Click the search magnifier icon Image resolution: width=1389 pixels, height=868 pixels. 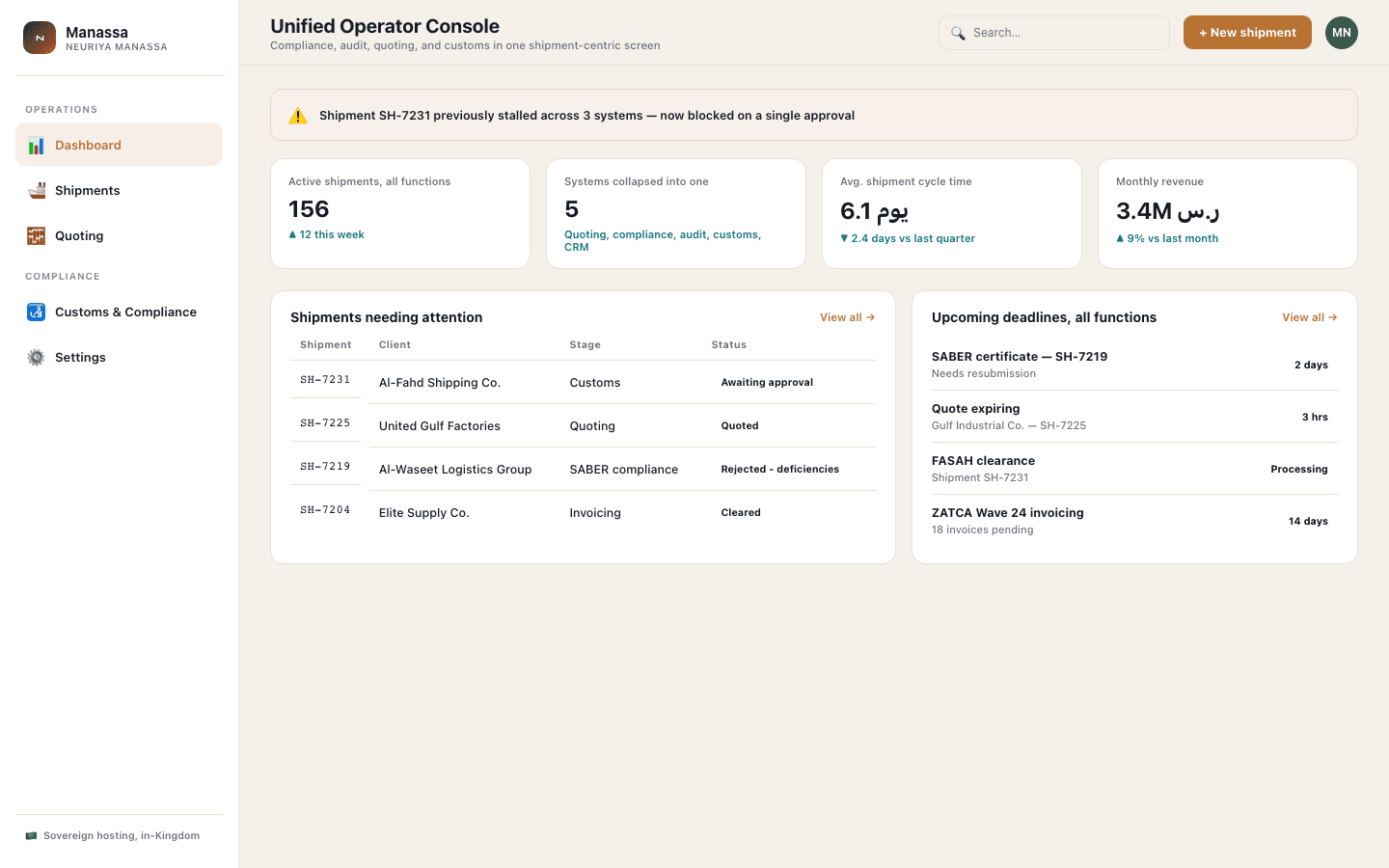[958, 33]
